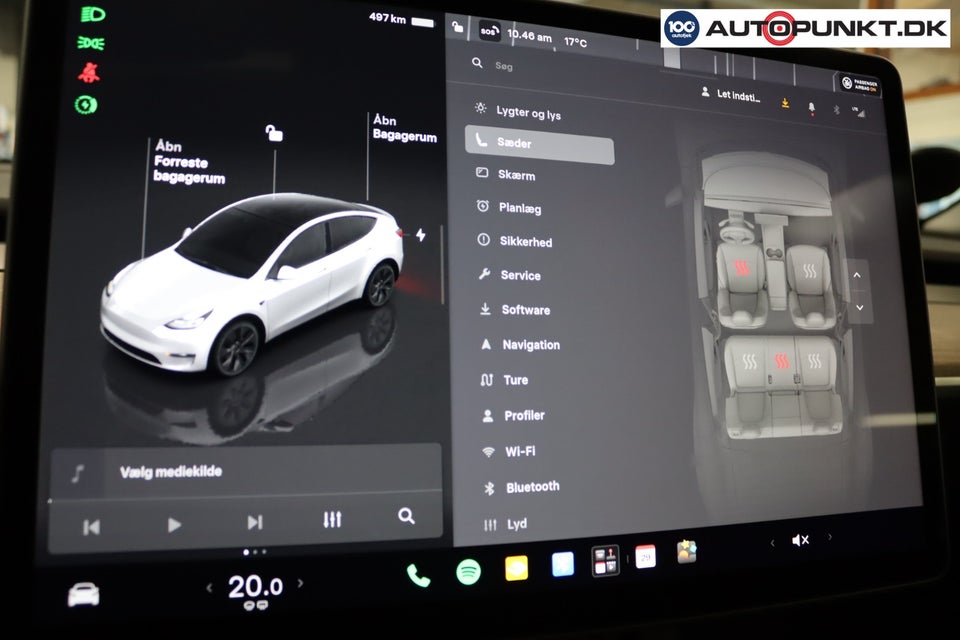This screenshot has width=960, height=640.
Task: Tap the car controls icon
Action: click(83, 595)
